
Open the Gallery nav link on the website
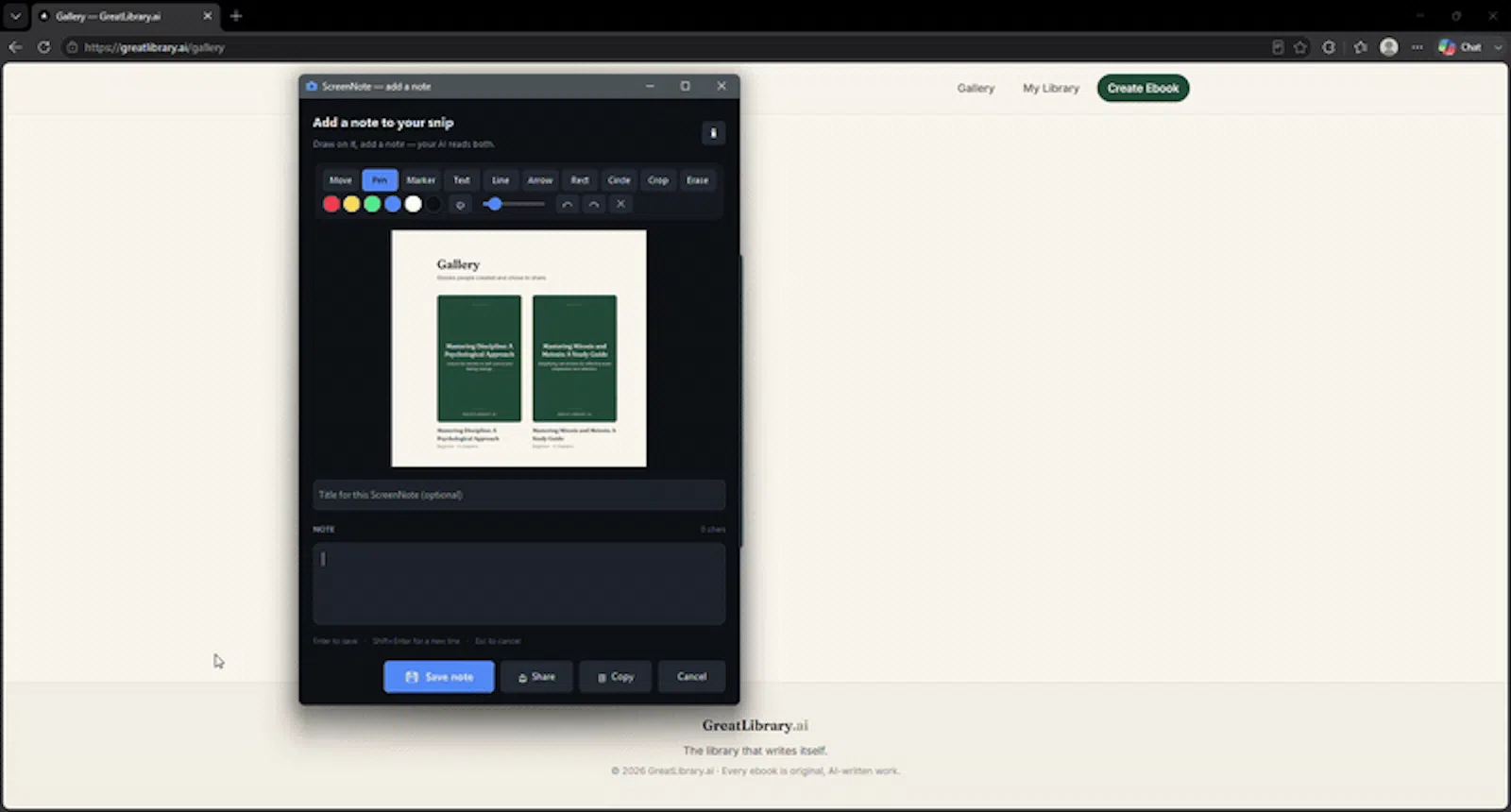tap(976, 88)
